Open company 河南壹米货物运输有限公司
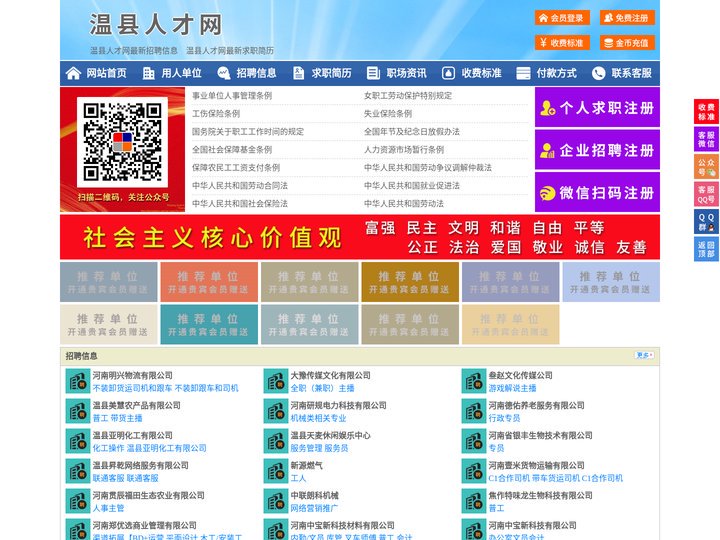 (x=536, y=465)
